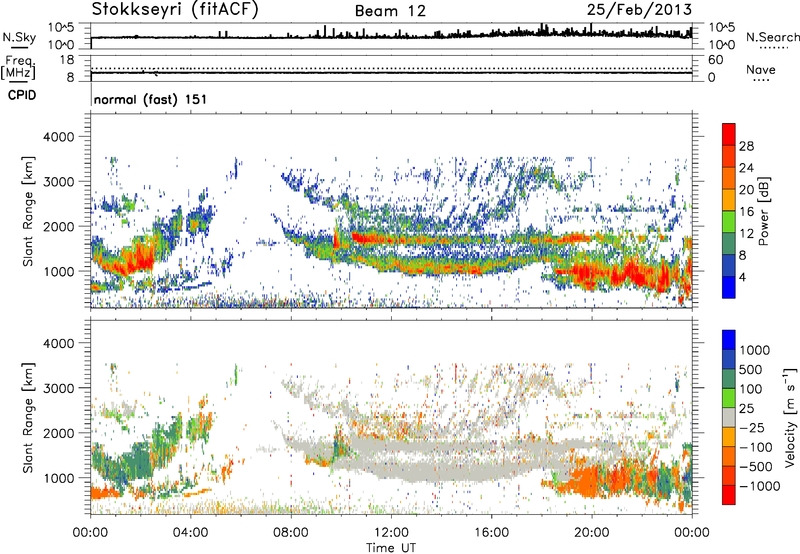Click the 'Power [dB]' colorbar title
Image resolution: width=800 pixels, height=554 pixels.
pyautogui.click(x=764, y=211)
